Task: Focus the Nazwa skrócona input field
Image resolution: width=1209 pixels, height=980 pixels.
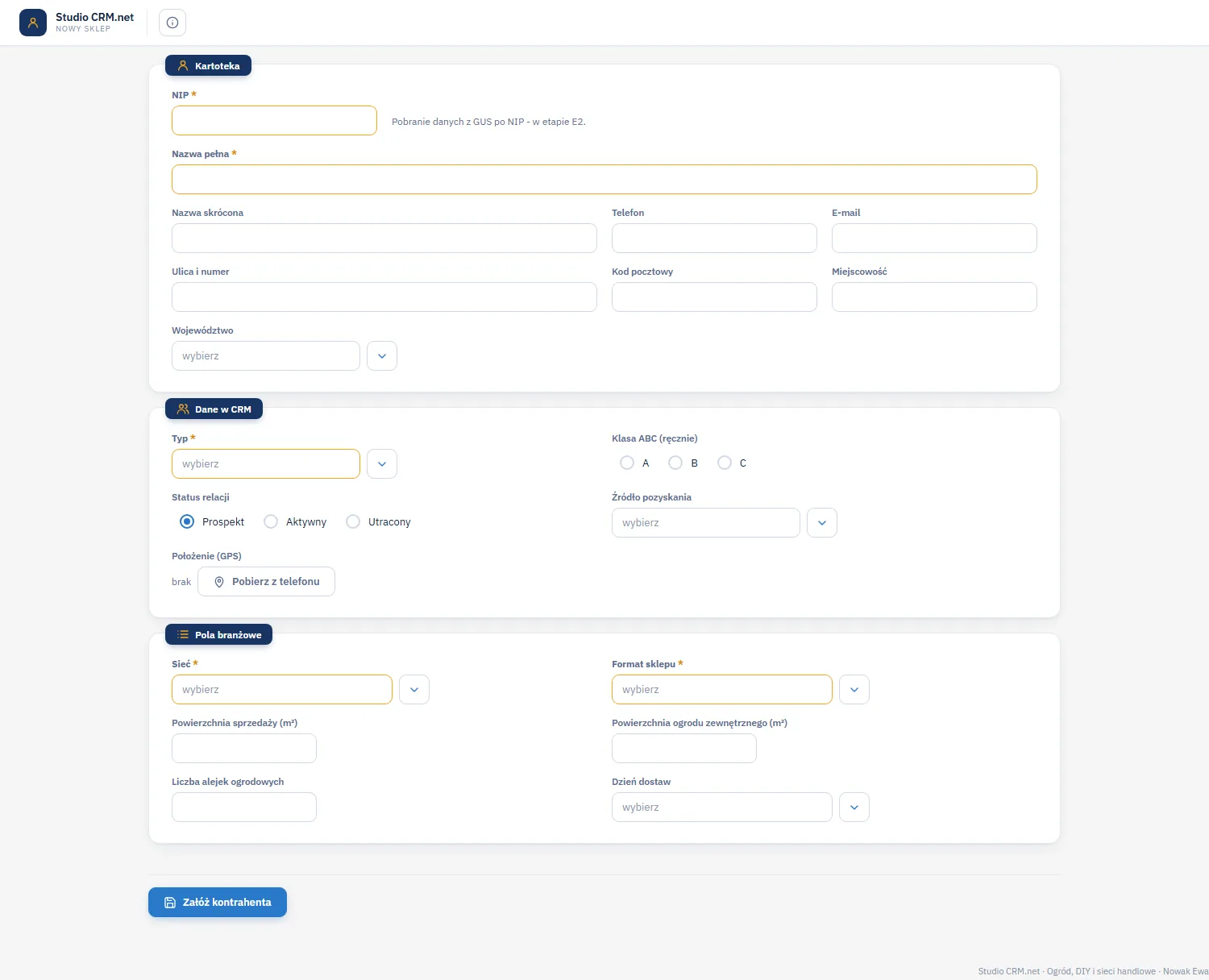Action: pyautogui.click(x=384, y=239)
